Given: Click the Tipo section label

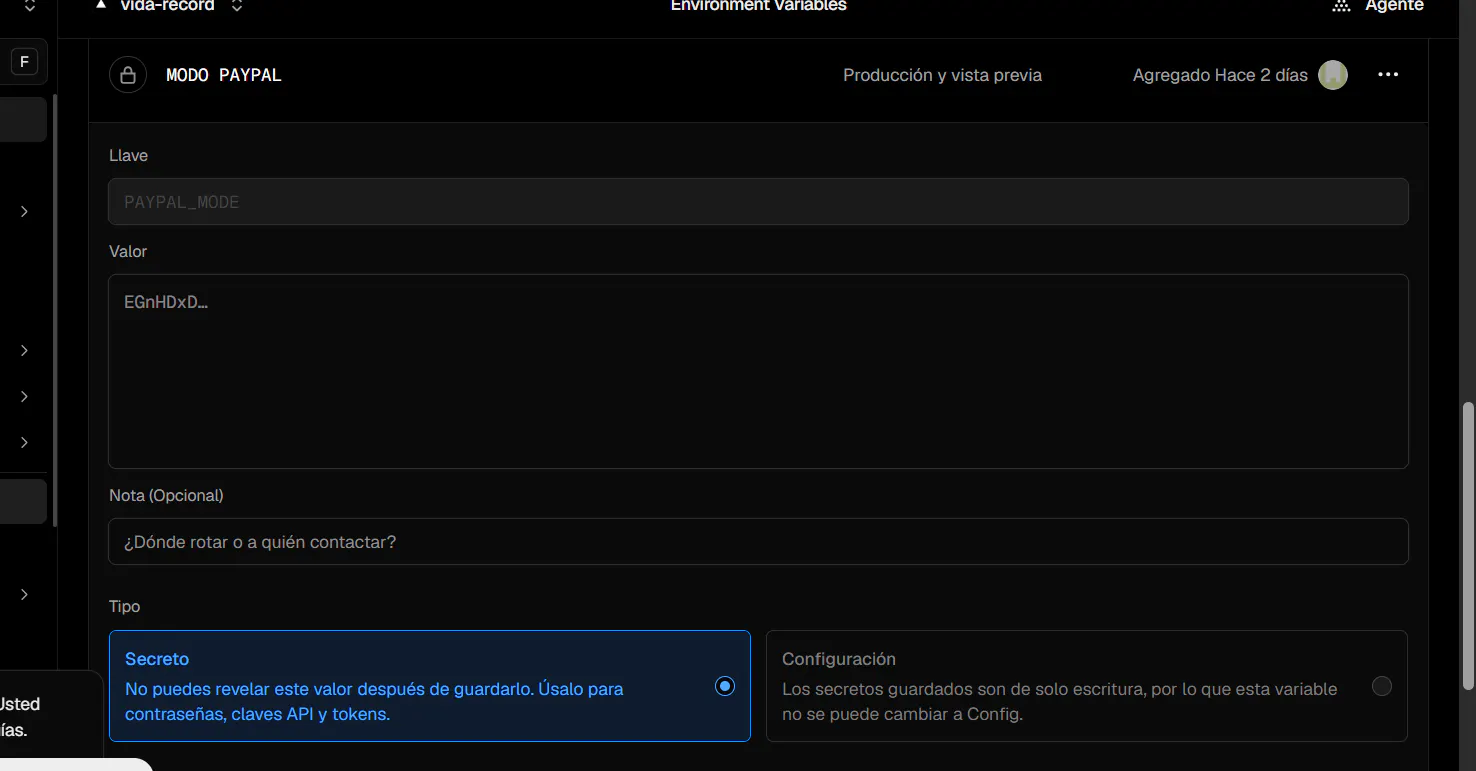Looking at the screenshot, I should click(x=125, y=607).
